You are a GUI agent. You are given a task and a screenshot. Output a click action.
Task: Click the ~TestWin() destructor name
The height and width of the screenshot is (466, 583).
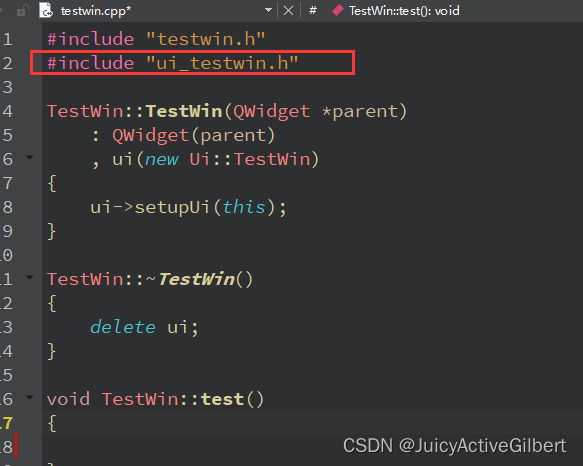(x=199, y=279)
